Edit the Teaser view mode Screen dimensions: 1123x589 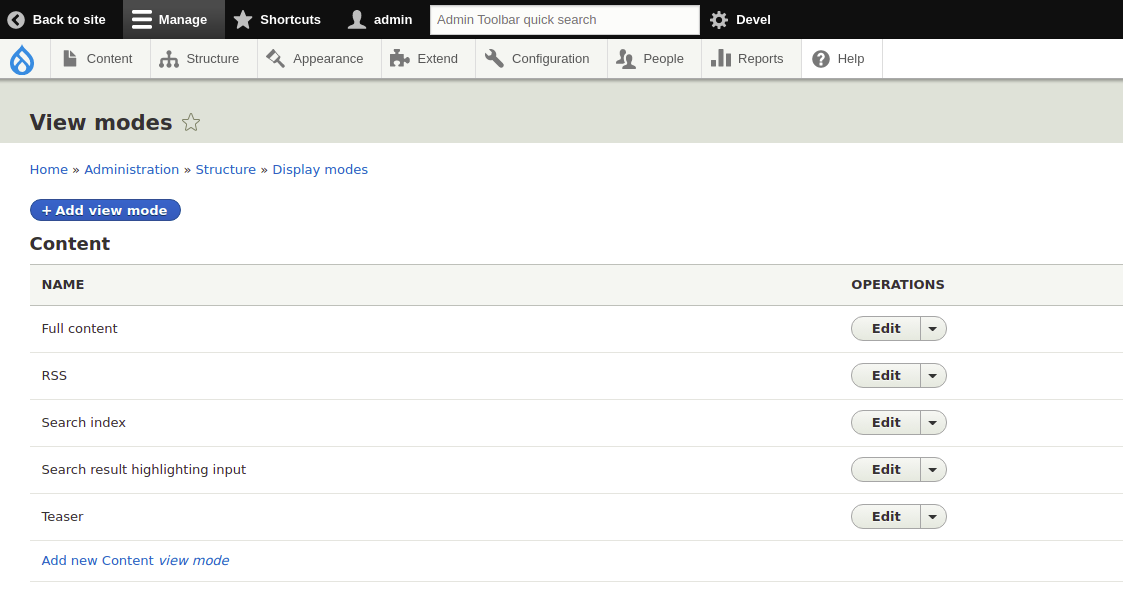tap(886, 517)
